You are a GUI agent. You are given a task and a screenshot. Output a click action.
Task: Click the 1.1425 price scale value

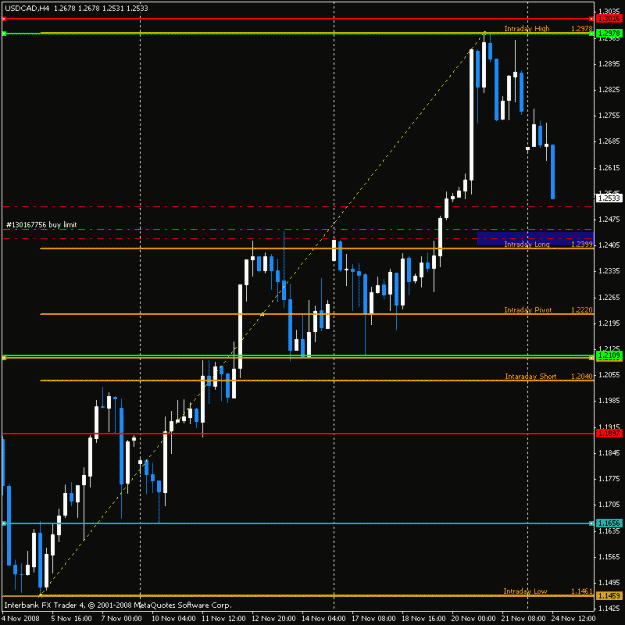click(x=609, y=608)
